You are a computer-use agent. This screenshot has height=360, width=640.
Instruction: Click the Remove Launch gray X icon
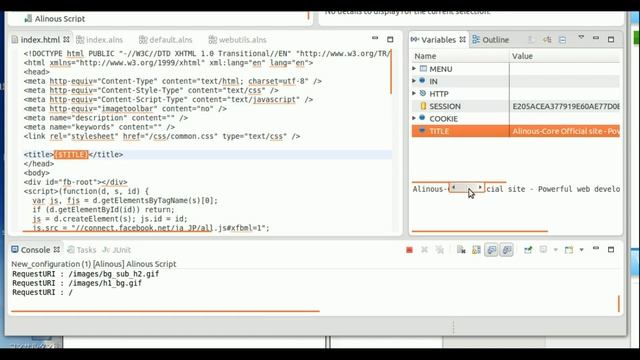[424, 250]
